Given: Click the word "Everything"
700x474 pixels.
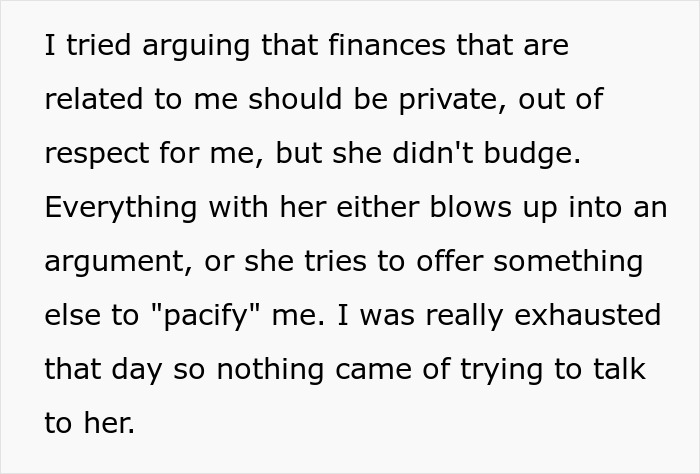Looking at the screenshot, I should pyautogui.click(x=118, y=208).
